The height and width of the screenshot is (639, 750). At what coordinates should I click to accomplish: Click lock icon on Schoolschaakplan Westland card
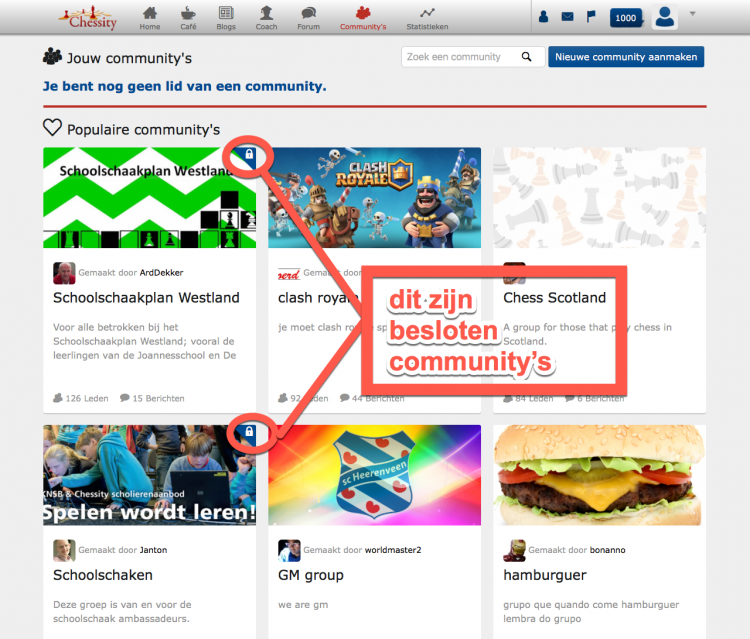(249, 154)
